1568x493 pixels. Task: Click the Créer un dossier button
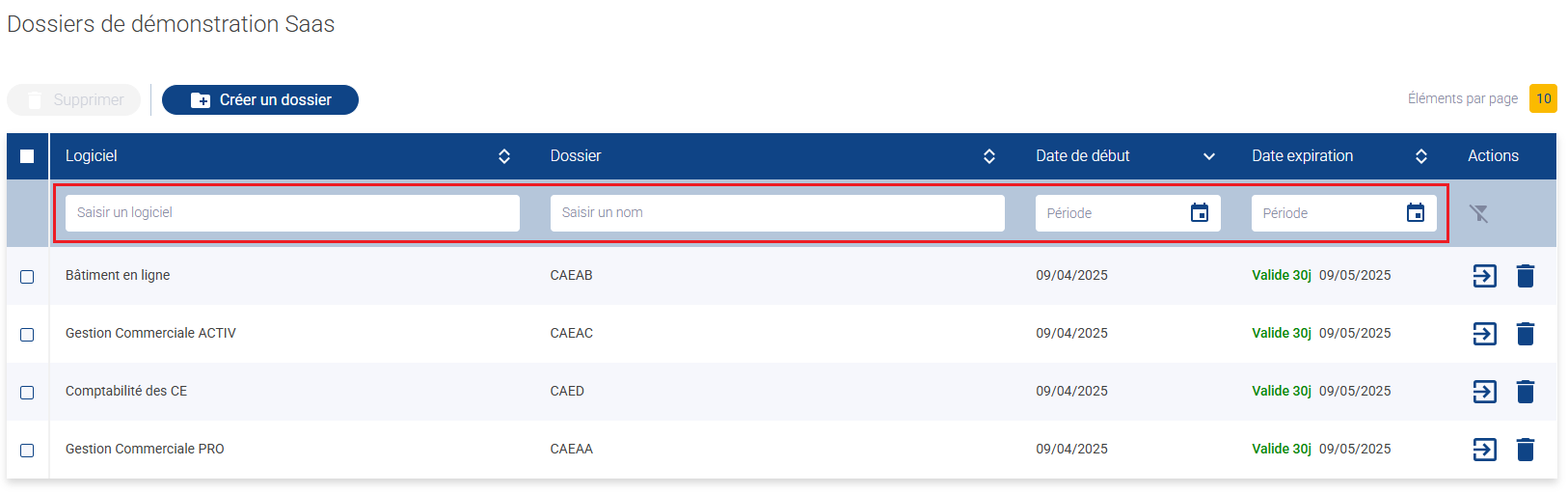coord(260,100)
